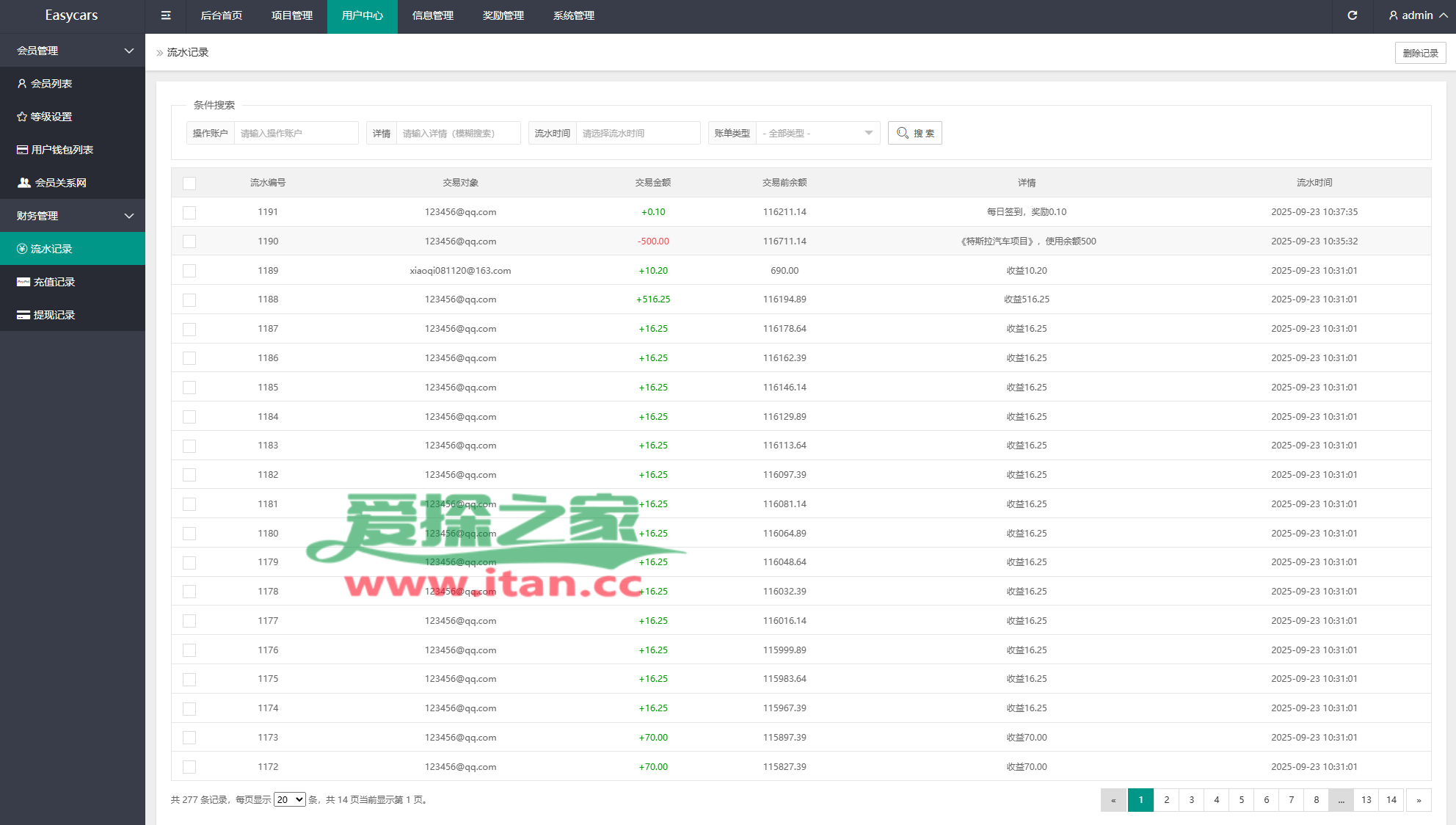Toggle the select-all checkbox in table header
The height and width of the screenshot is (825, 1456).
point(189,183)
